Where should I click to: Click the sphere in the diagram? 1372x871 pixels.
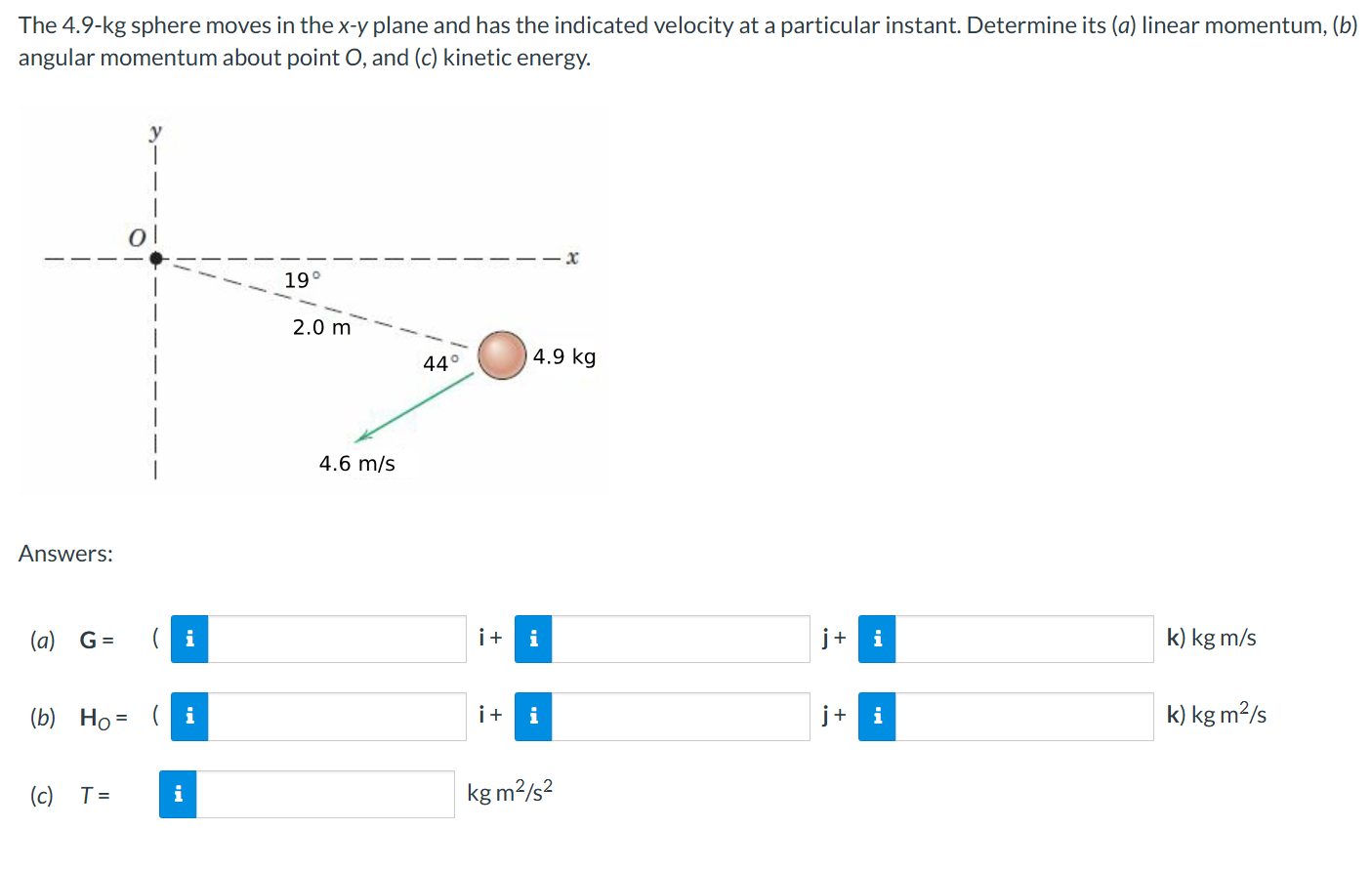(502, 355)
